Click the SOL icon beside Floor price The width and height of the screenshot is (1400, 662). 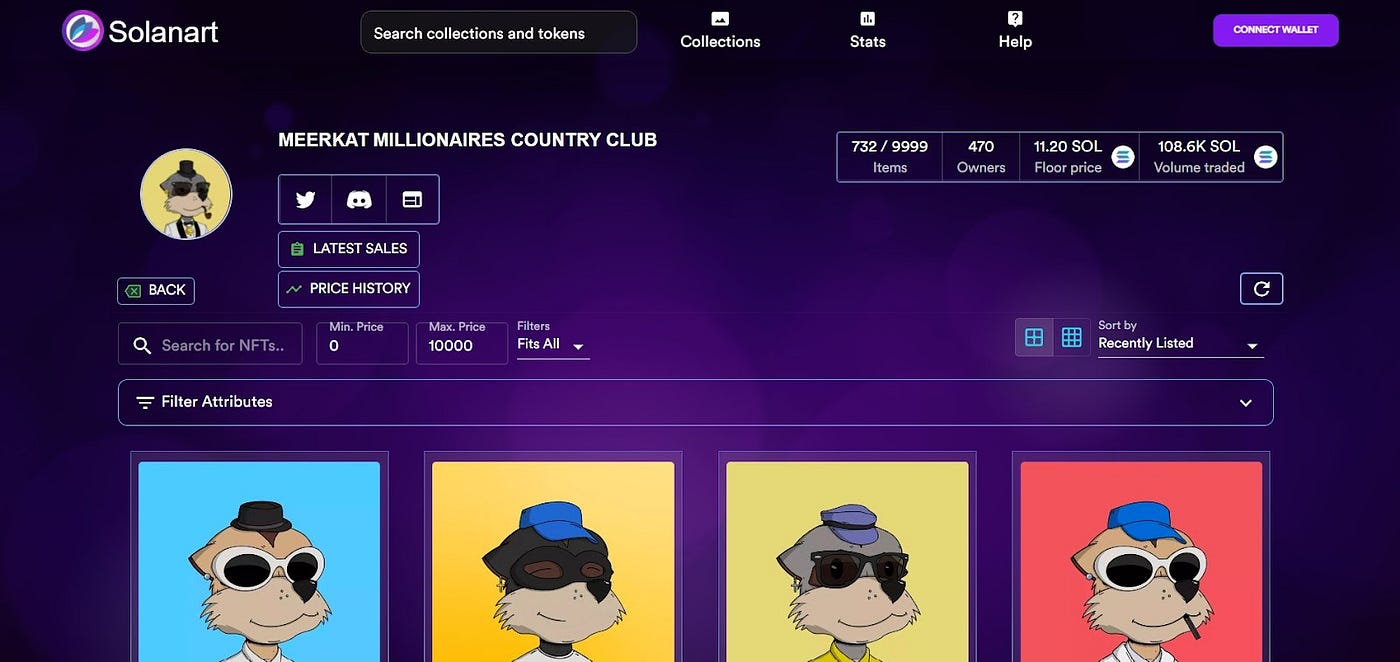point(1123,157)
